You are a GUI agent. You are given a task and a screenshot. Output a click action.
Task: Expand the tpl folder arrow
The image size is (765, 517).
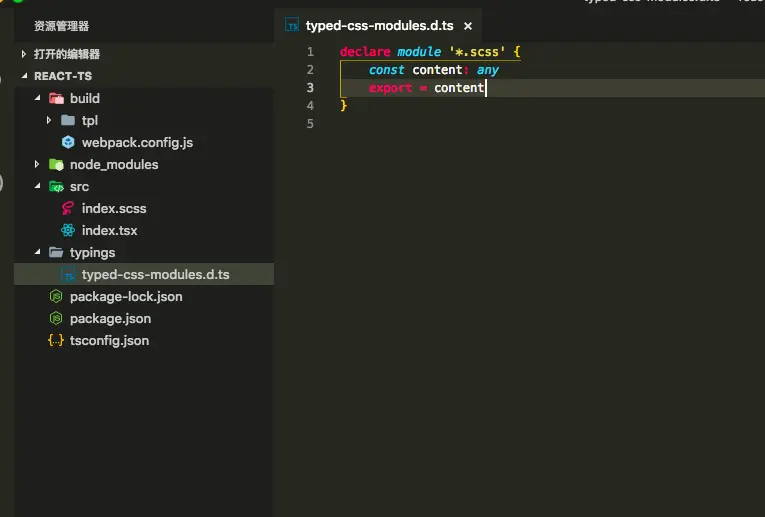click(50, 121)
